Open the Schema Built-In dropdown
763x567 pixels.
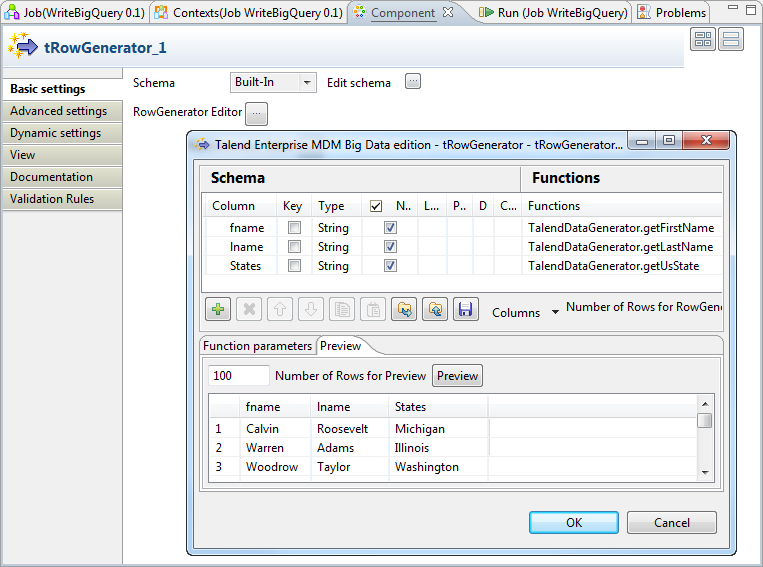click(273, 82)
